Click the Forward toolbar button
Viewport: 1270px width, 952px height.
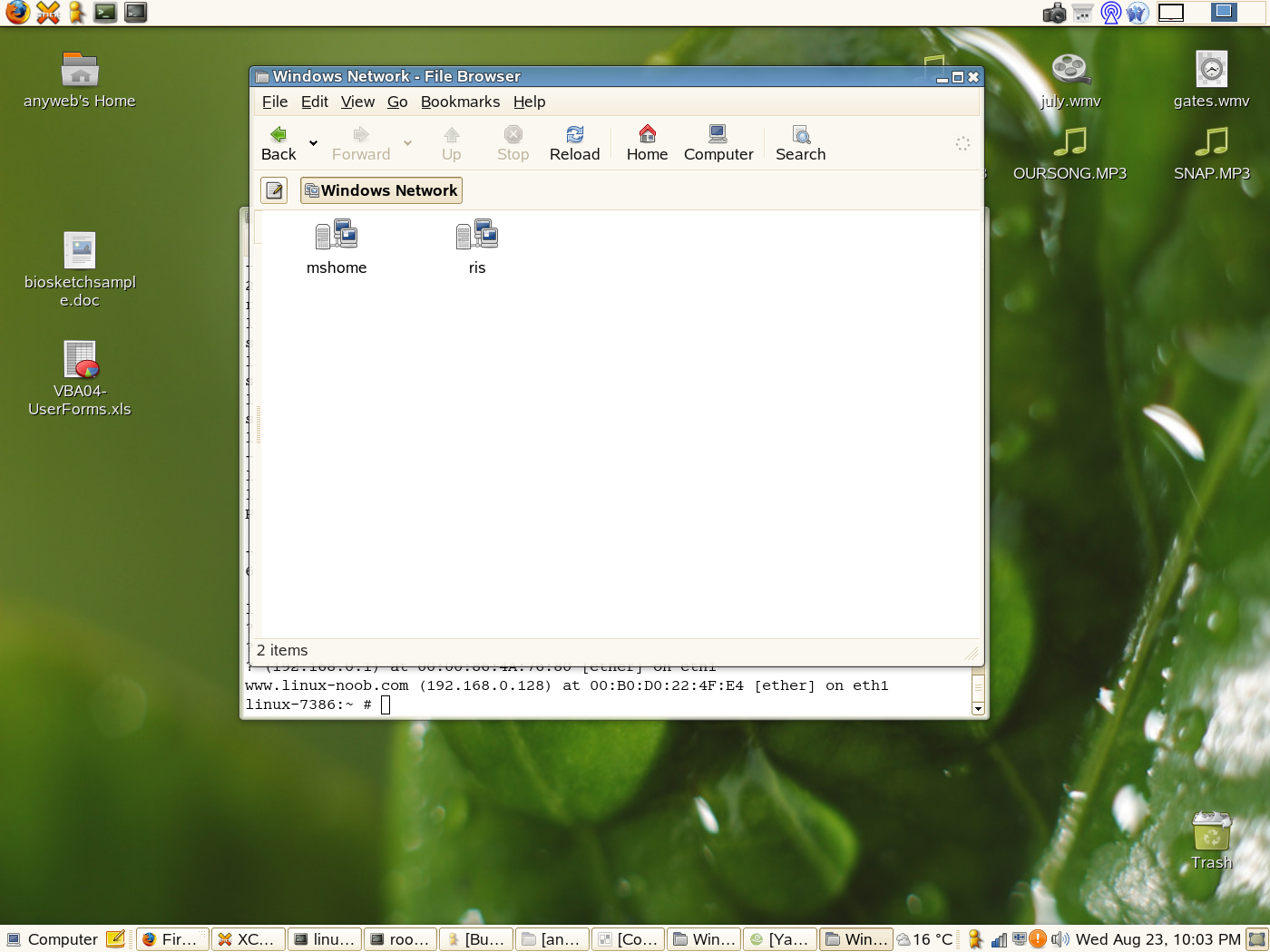[361, 143]
